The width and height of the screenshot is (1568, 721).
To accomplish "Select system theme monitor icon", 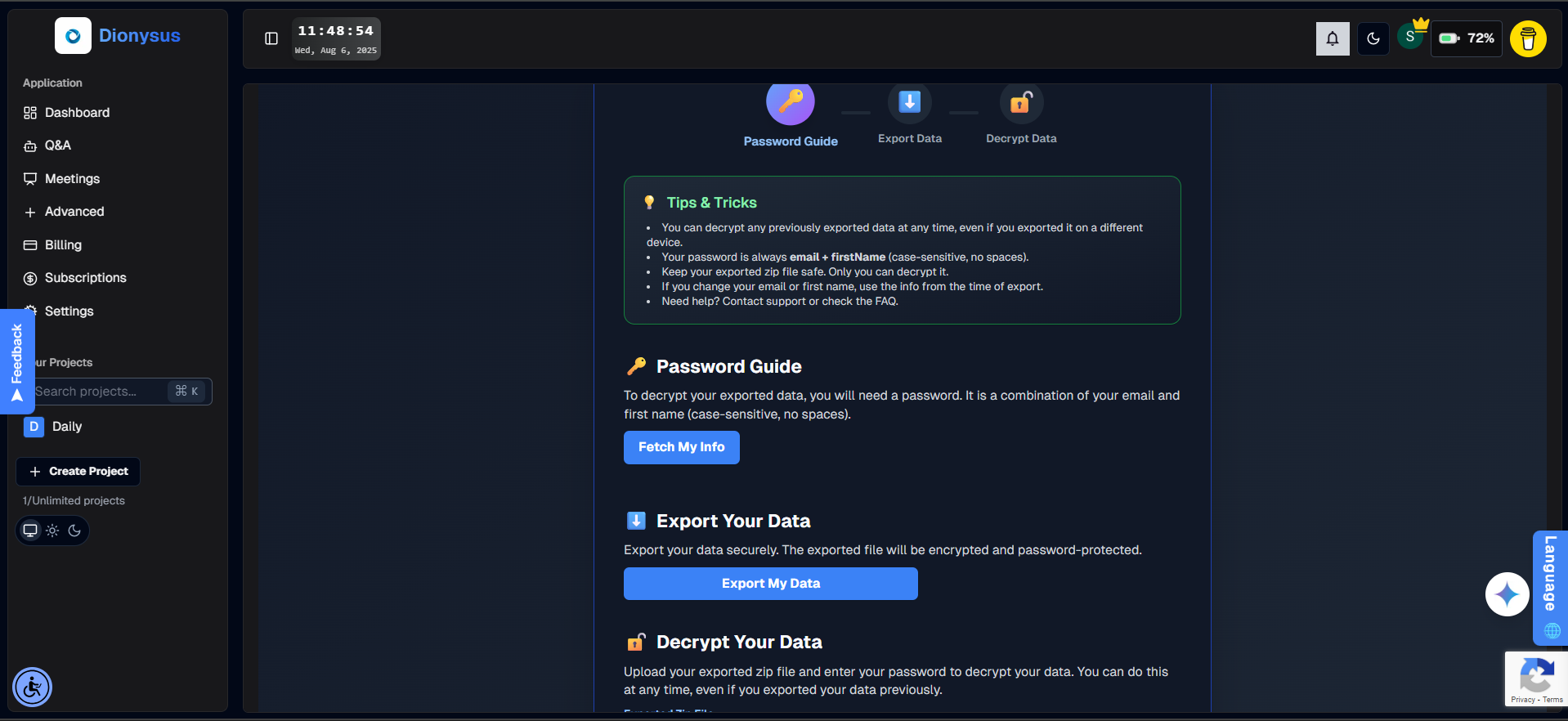I will tap(30, 531).
